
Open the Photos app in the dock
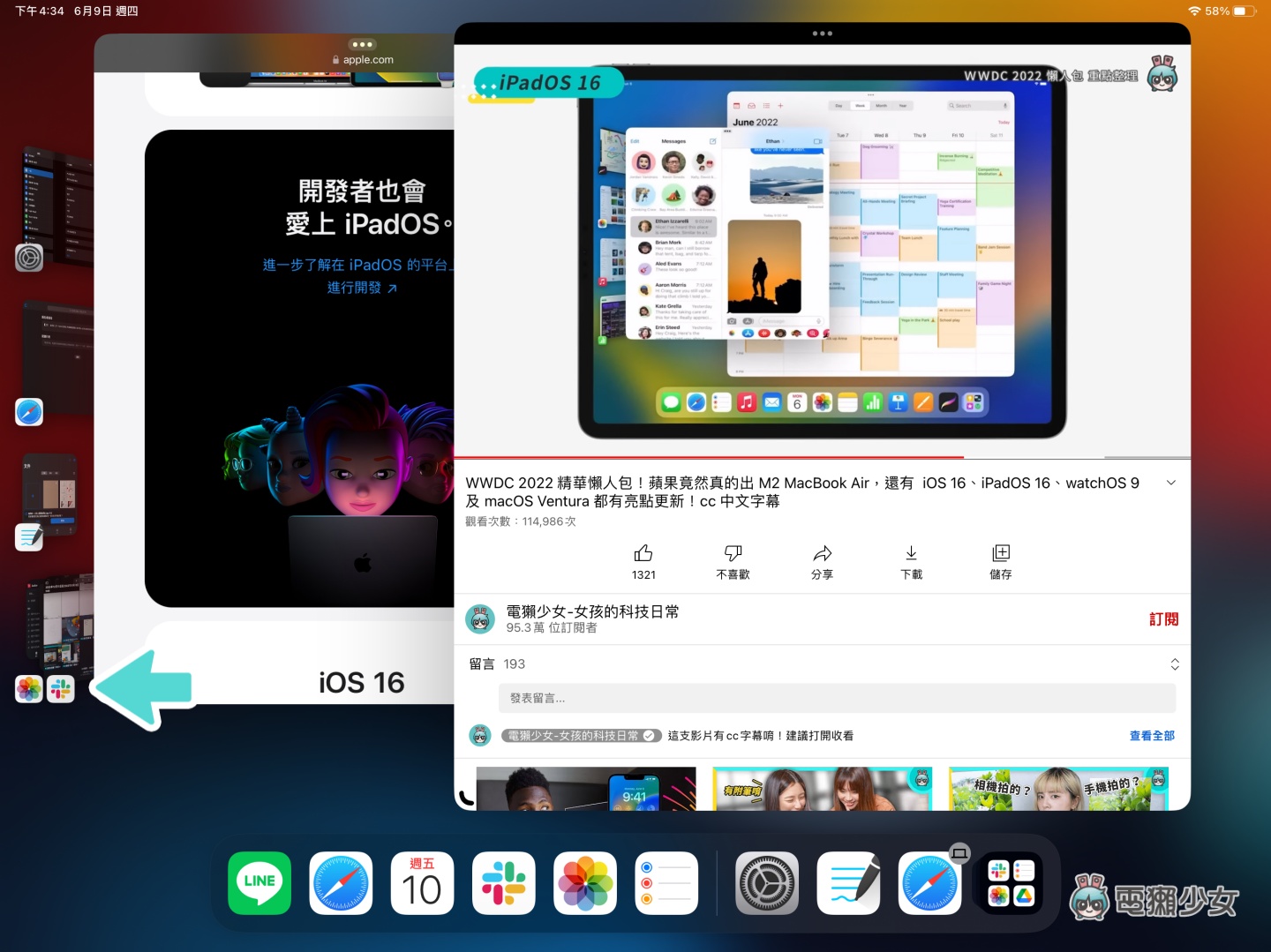584,883
